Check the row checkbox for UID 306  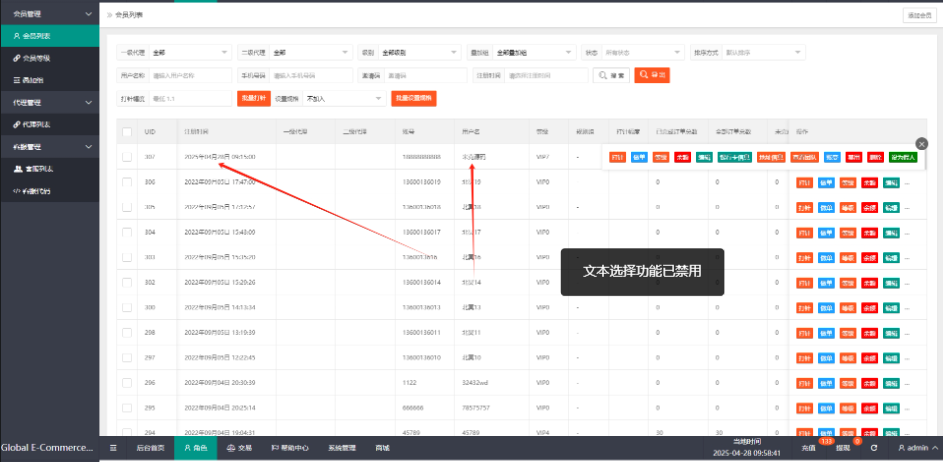[x=127, y=182]
